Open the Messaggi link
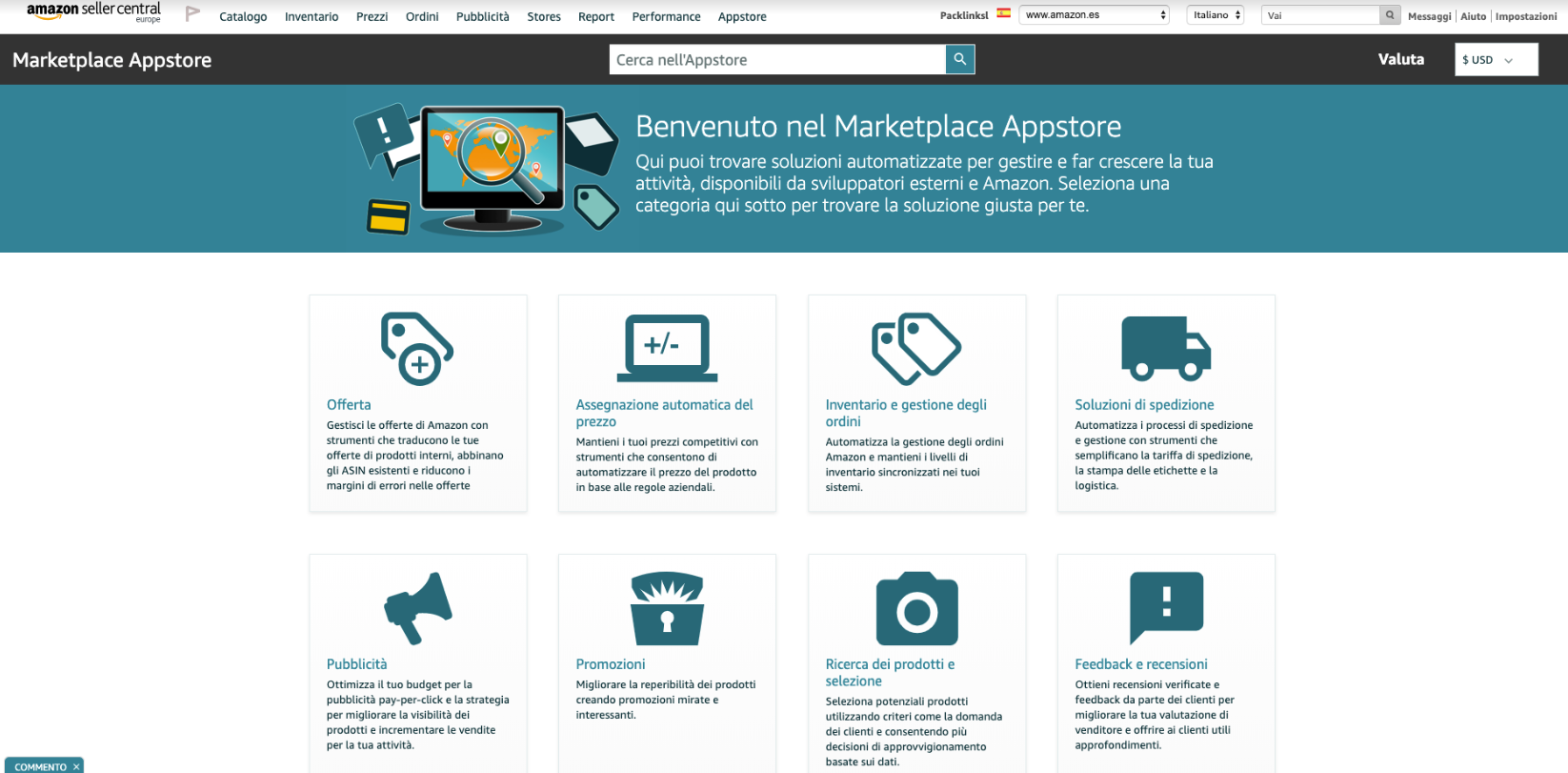Screen dimensions: 1568x773 click(x=1429, y=16)
